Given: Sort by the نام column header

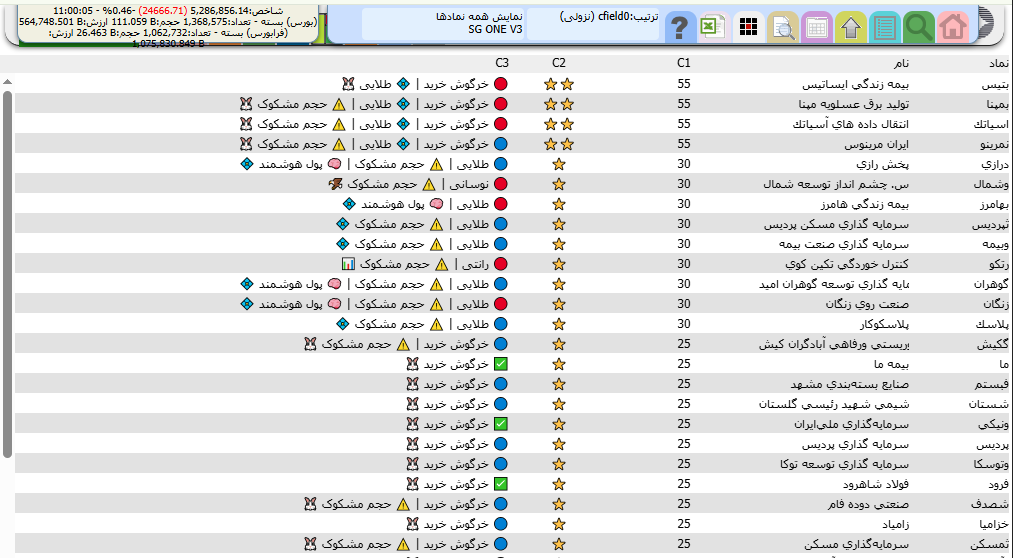Looking at the screenshot, I should pyautogui.click(x=902, y=63).
